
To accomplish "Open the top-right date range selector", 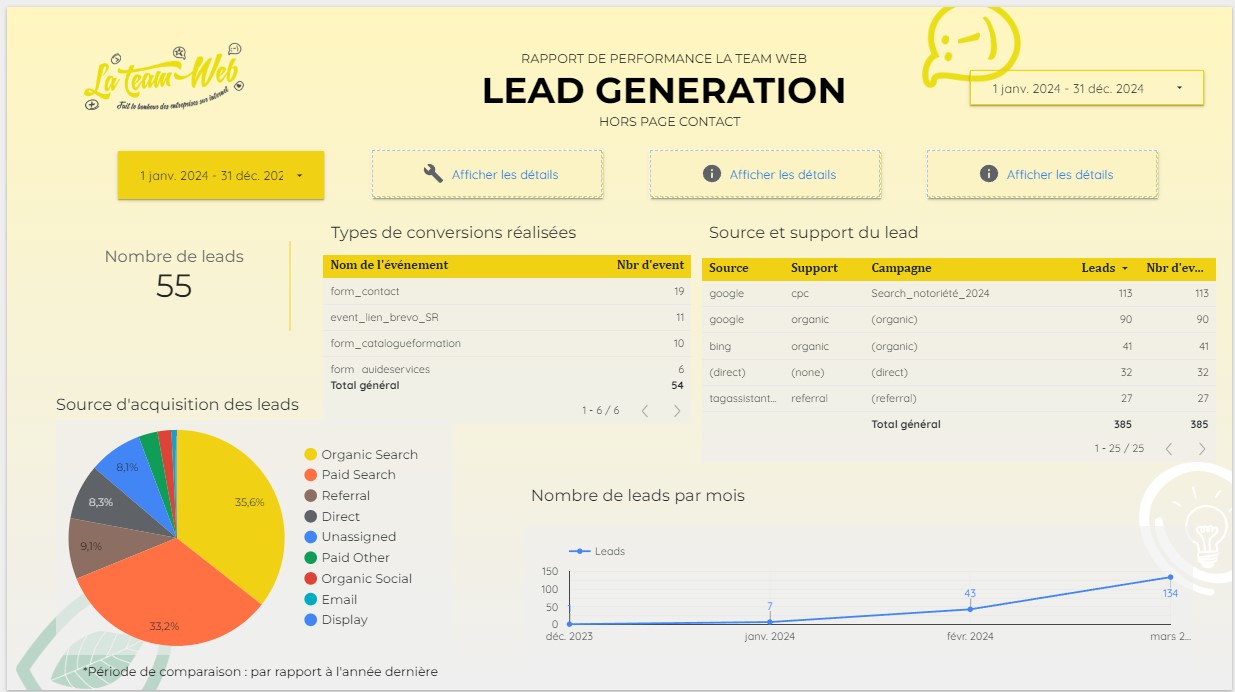I will (x=1087, y=88).
